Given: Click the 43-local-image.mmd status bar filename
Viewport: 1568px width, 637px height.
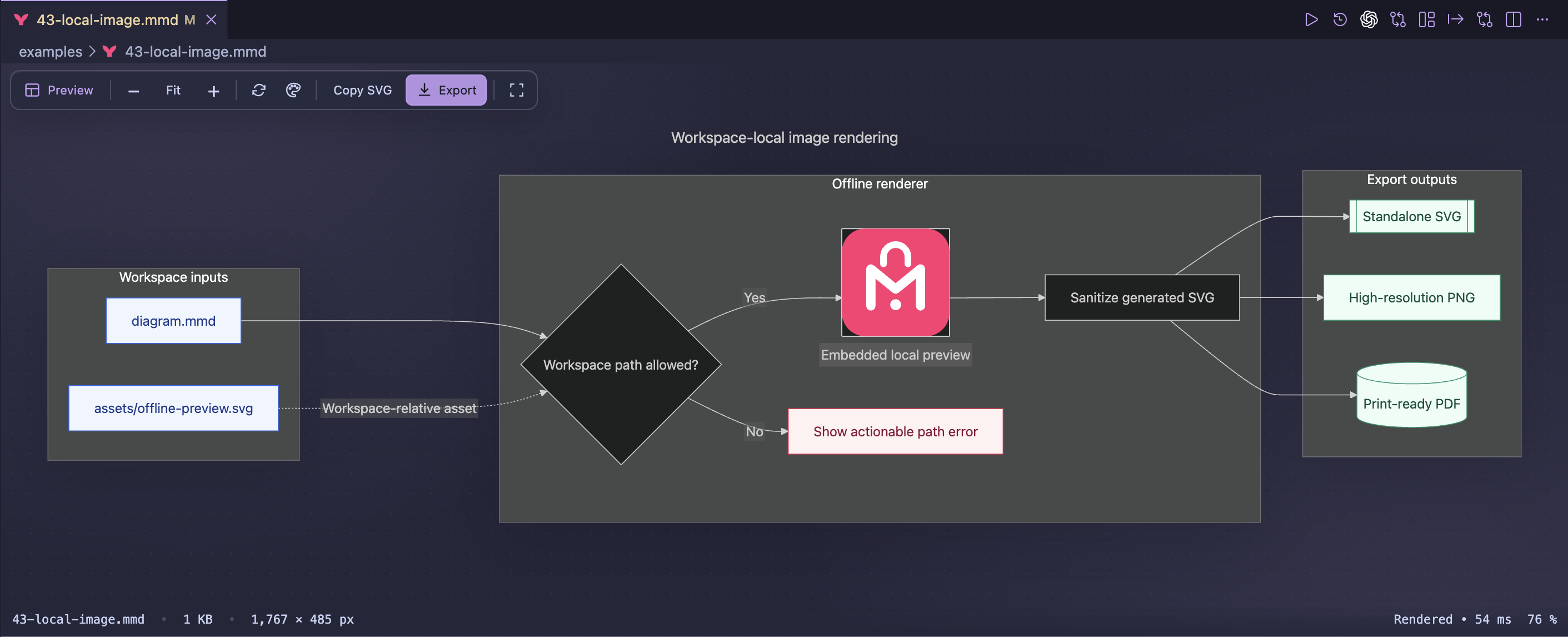Looking at the screenshot, I should 78,619.
